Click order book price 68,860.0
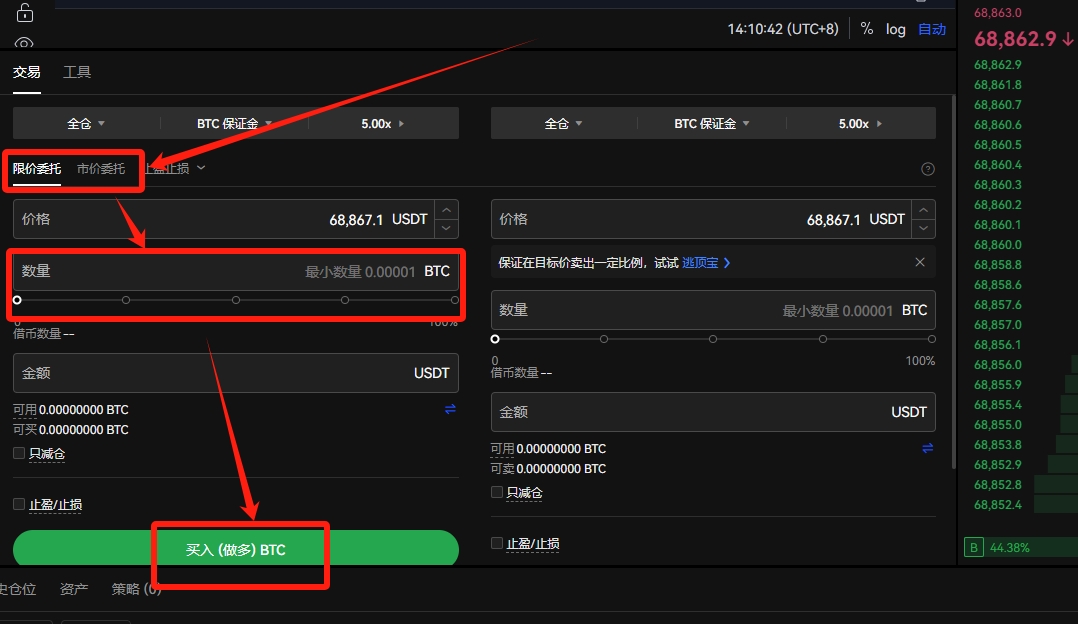 tap(998, 245)
